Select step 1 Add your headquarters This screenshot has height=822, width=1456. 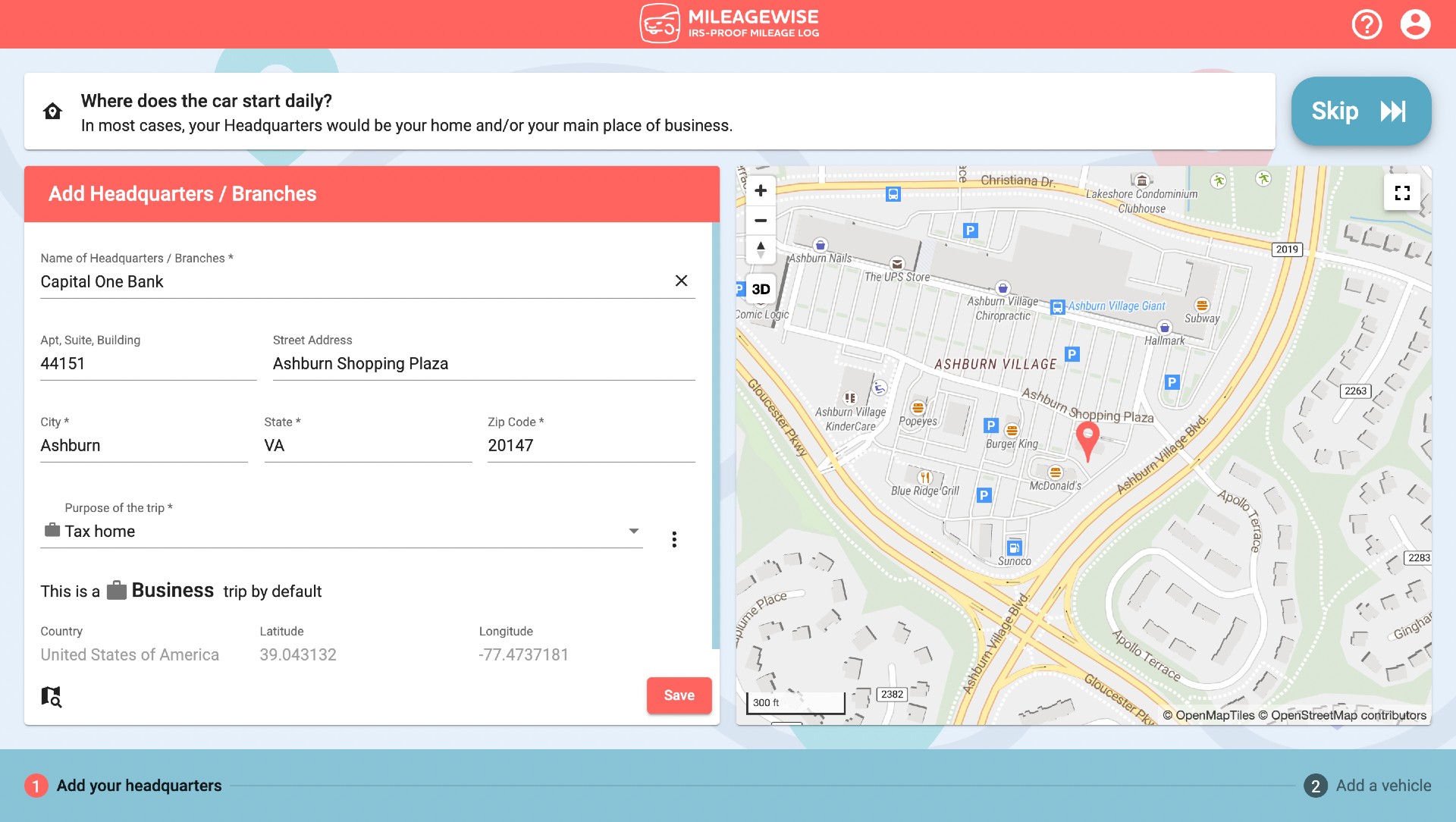(x=124, y=786)
